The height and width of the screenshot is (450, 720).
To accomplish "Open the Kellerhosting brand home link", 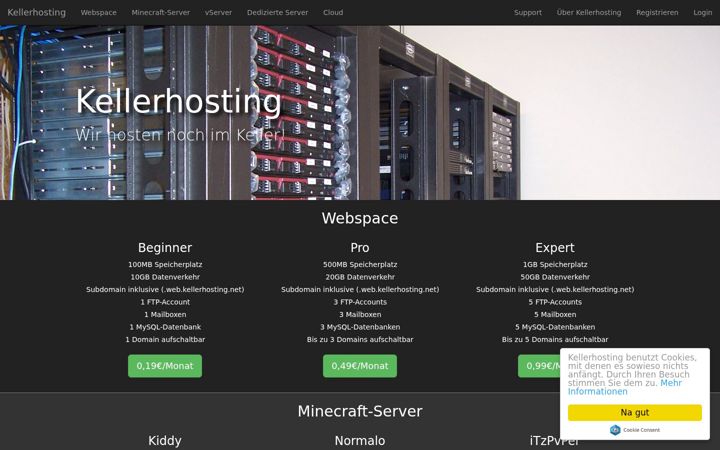I will [36, 12].
